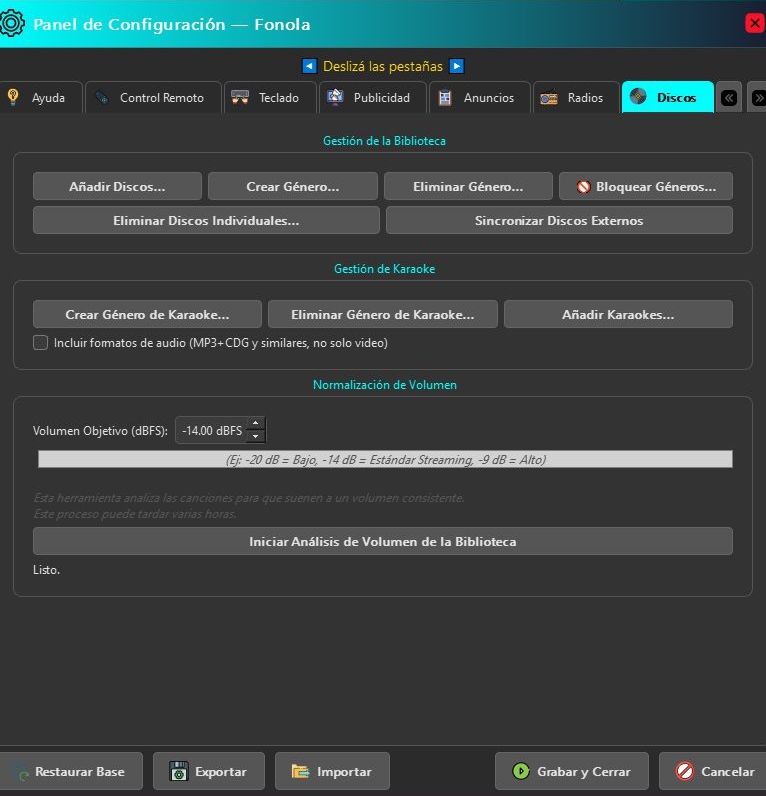Screen dimensions: 766x796
Task: Click the restore icon on Restaurar Base
Action: (20, 772)
